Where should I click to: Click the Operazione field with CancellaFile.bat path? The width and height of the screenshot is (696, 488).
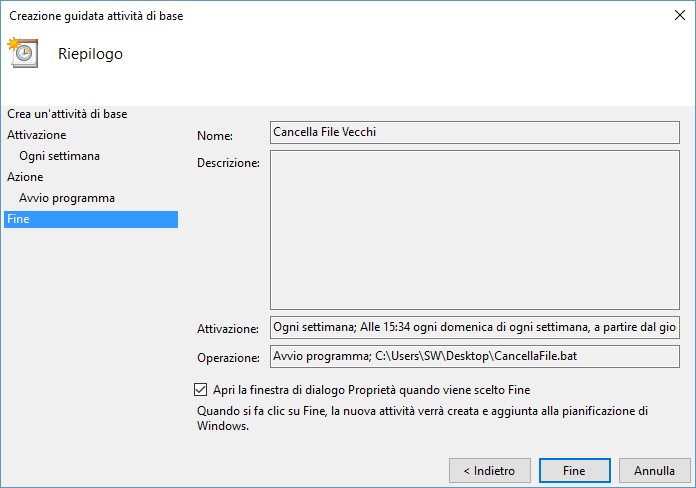click(474, 356)
